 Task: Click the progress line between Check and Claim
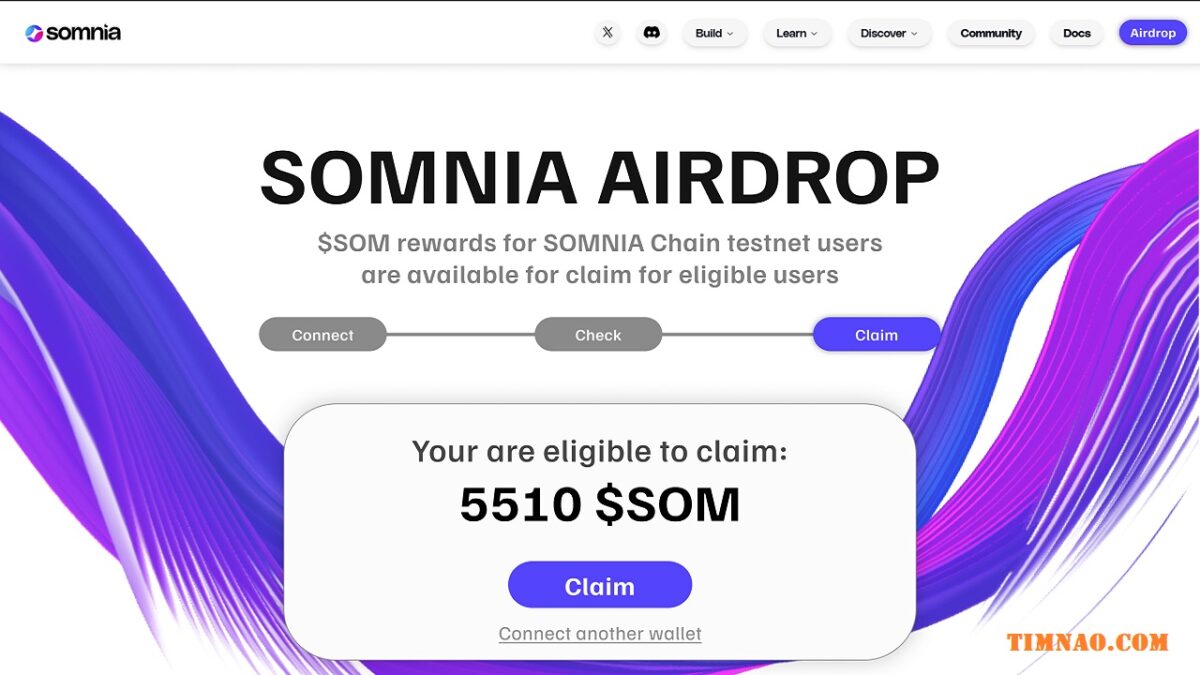coord(737,335)
